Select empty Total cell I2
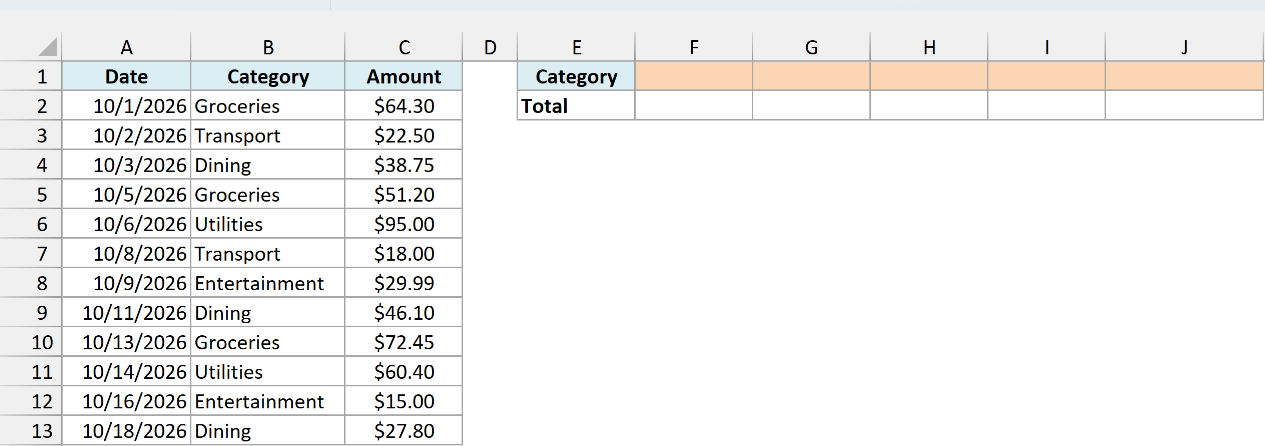The width and height of the screenshot is (1265, 446). 1046,106
